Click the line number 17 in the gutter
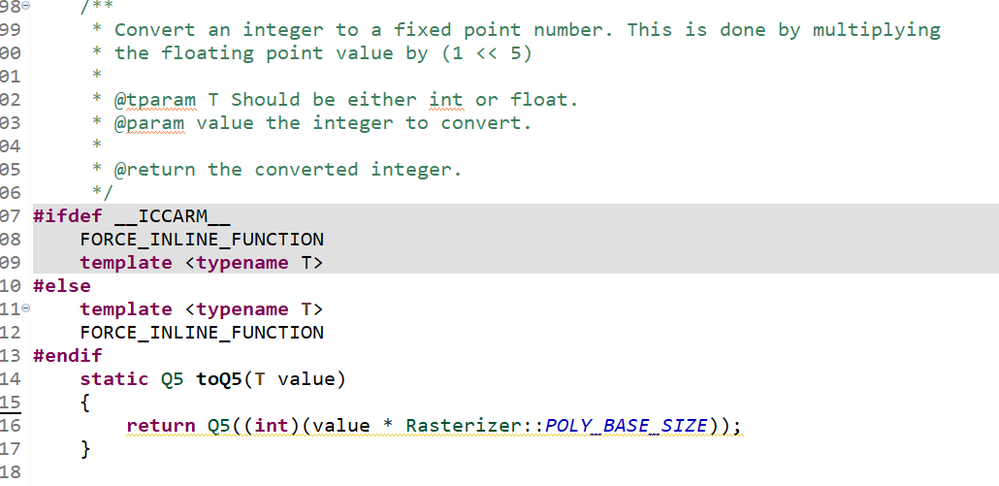The width and height of the screenshot is (999, 486). tap(11, 449)
